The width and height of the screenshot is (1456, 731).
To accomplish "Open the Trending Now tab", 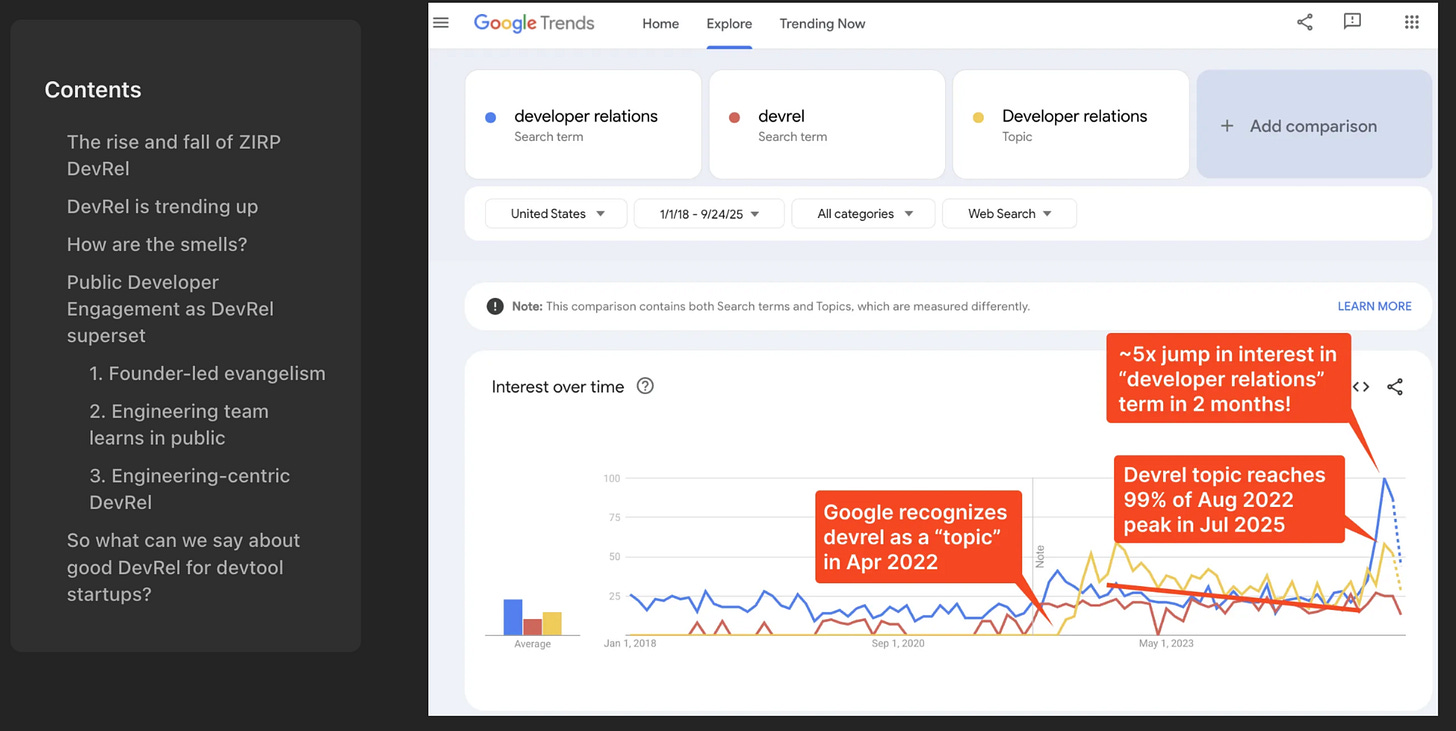I will [x=822, y=24].
